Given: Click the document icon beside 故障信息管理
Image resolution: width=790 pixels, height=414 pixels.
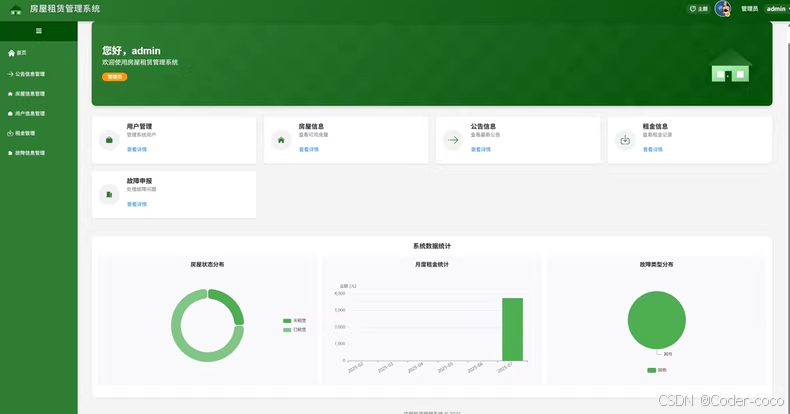Looking at the screenshot, I should click(x=10, y=153).
